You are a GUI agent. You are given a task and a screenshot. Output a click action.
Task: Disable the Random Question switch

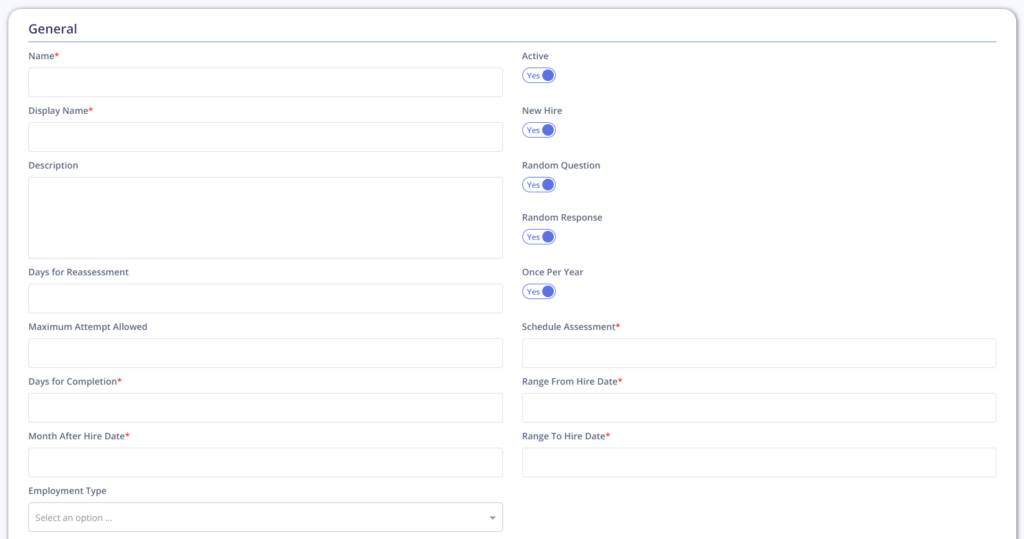point(539,185)
